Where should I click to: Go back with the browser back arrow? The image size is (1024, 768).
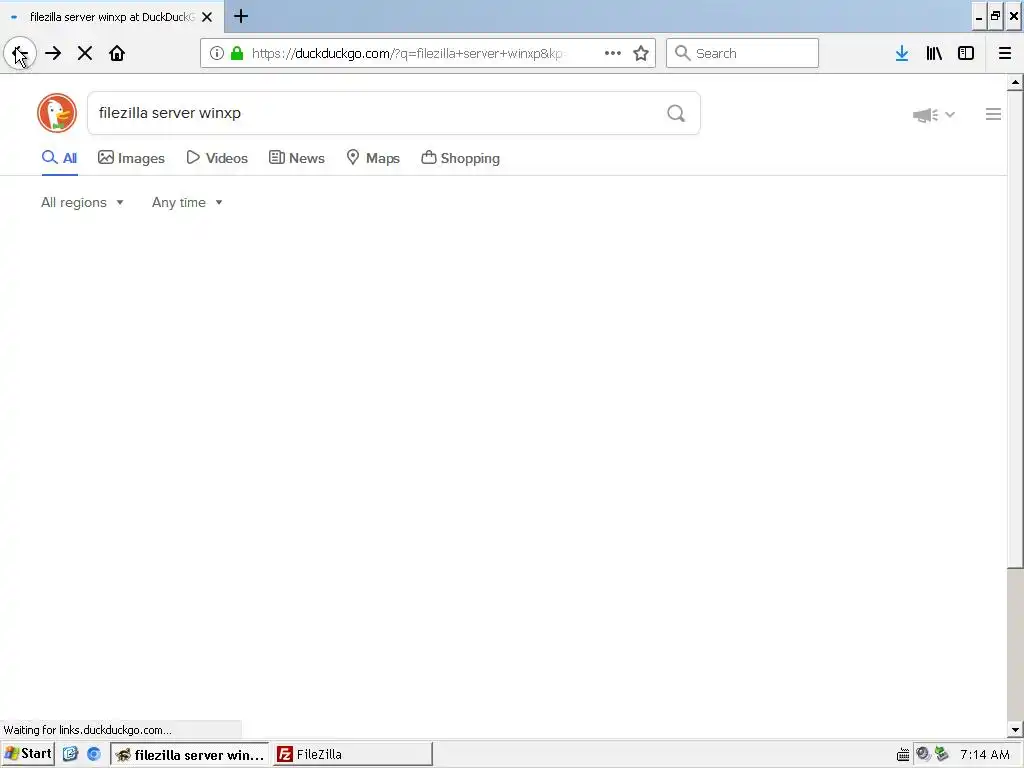coord(20,54)
